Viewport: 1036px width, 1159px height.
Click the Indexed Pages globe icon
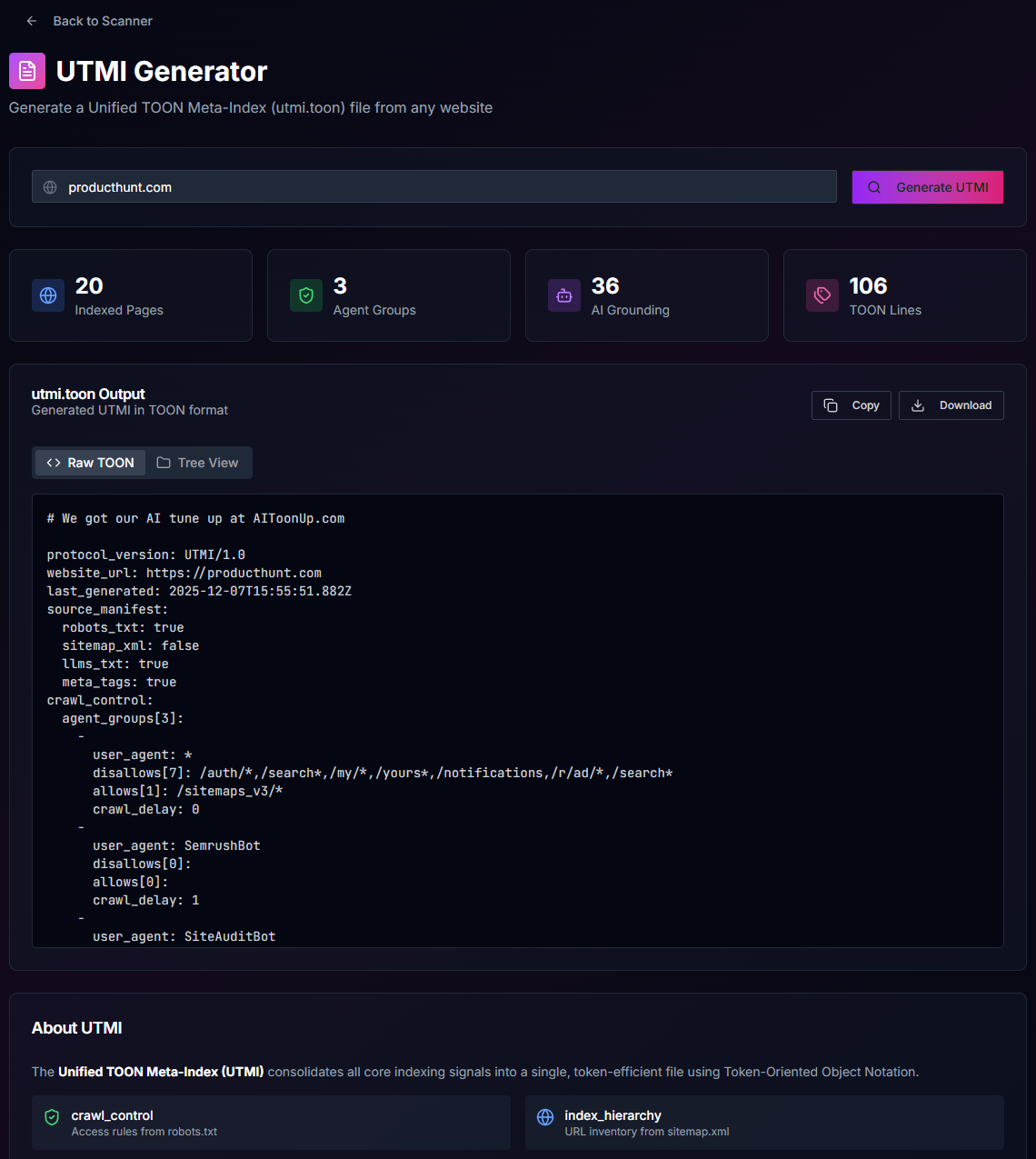click(x=48, y=295)
